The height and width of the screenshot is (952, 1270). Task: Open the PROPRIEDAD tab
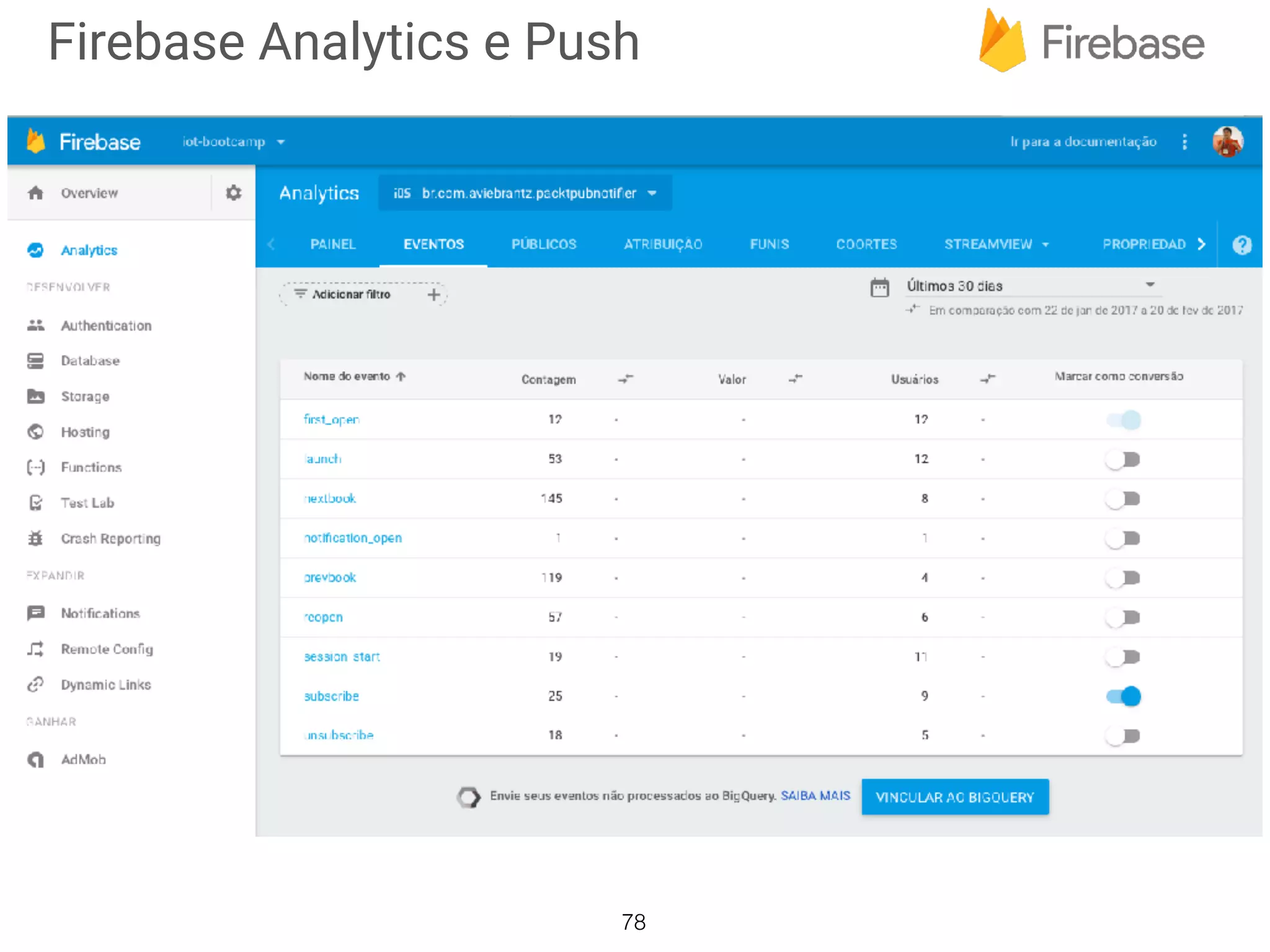[x=1144, y=244]
